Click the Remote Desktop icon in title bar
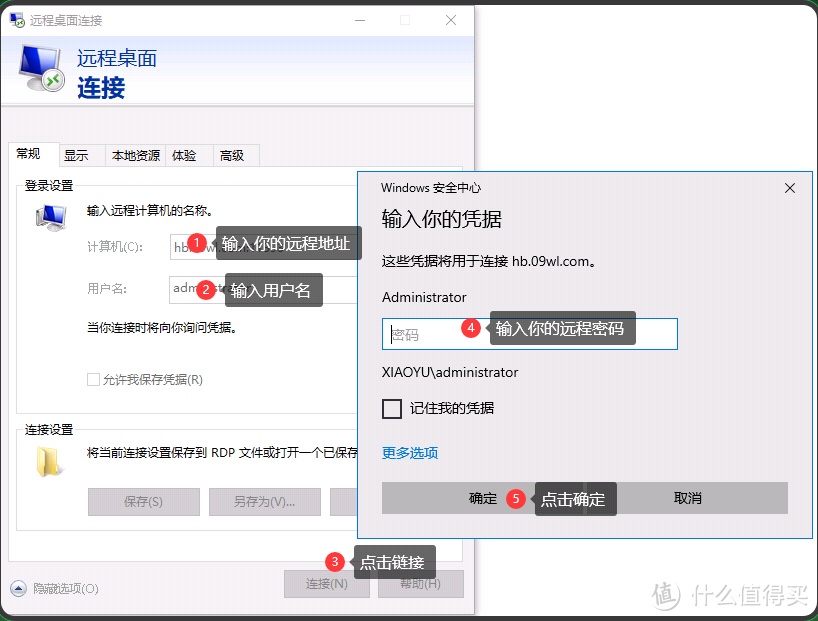This screenshot has width=818, height=621. point(18,20)
